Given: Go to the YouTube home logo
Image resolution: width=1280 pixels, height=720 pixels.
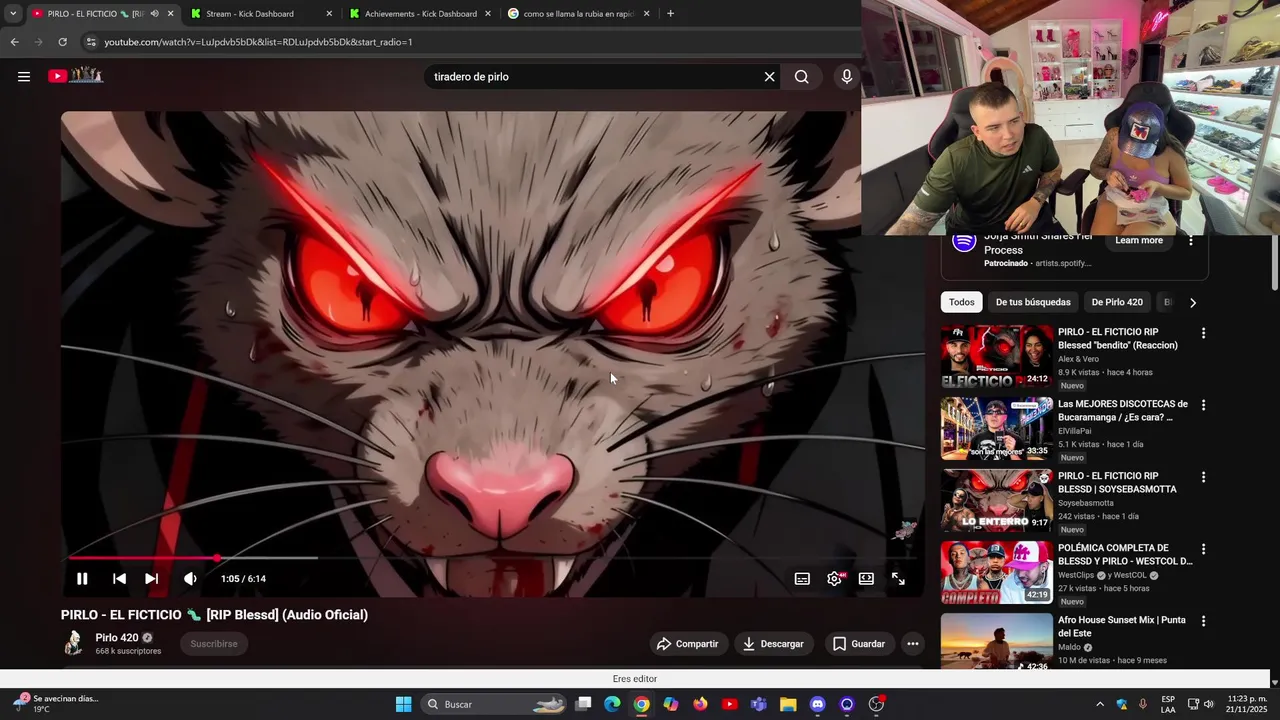Looking at the screenshot, I should coord(75,76).
